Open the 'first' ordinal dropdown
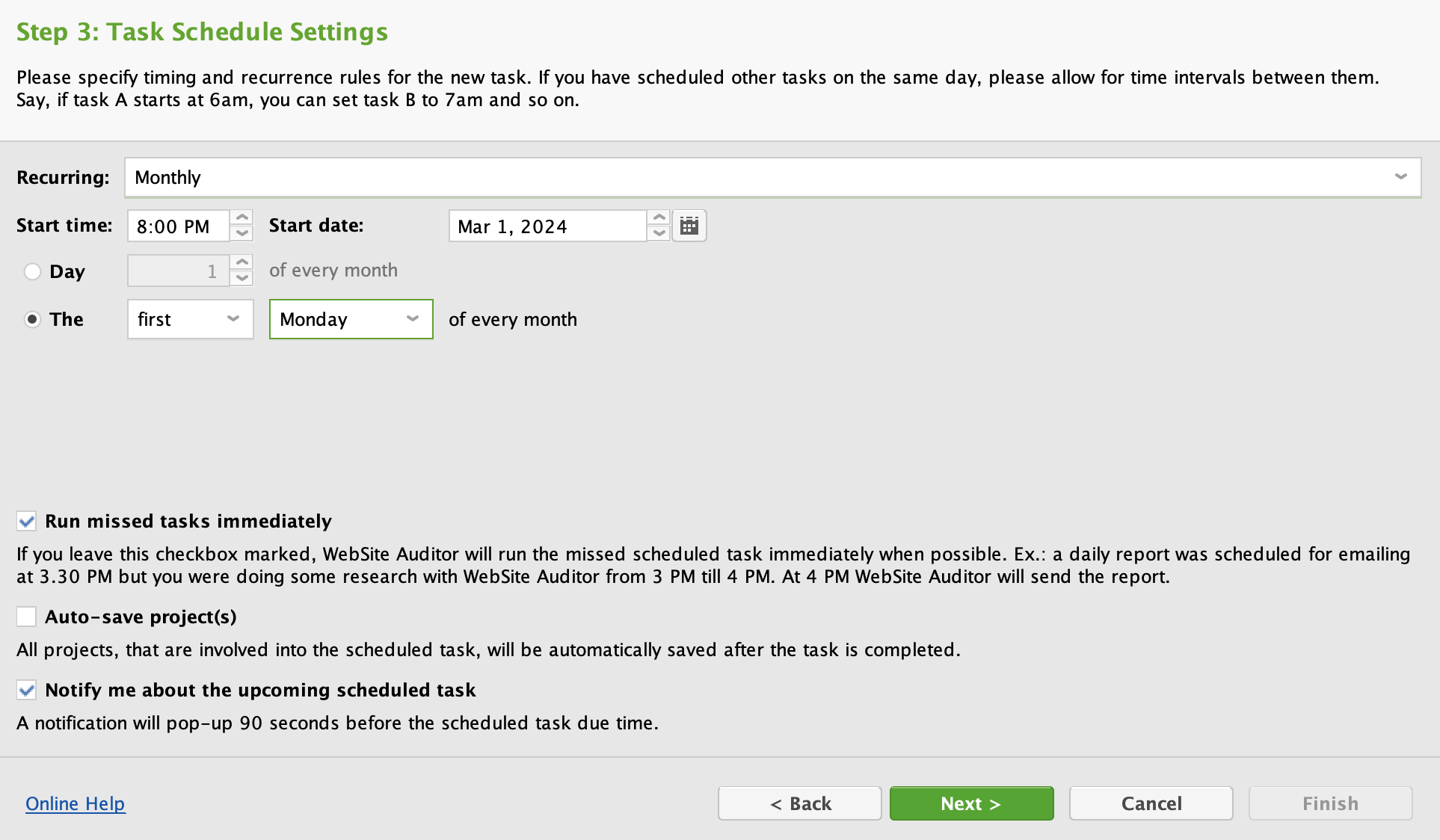This screenshot has height=840, width=1440. 190,319
